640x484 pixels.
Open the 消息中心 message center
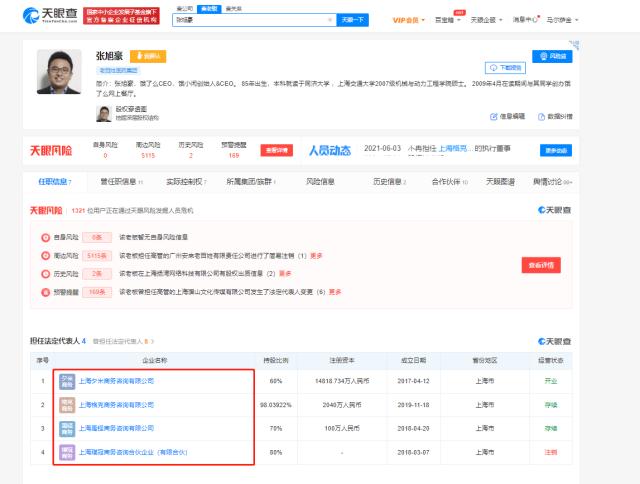coord(526,20)
